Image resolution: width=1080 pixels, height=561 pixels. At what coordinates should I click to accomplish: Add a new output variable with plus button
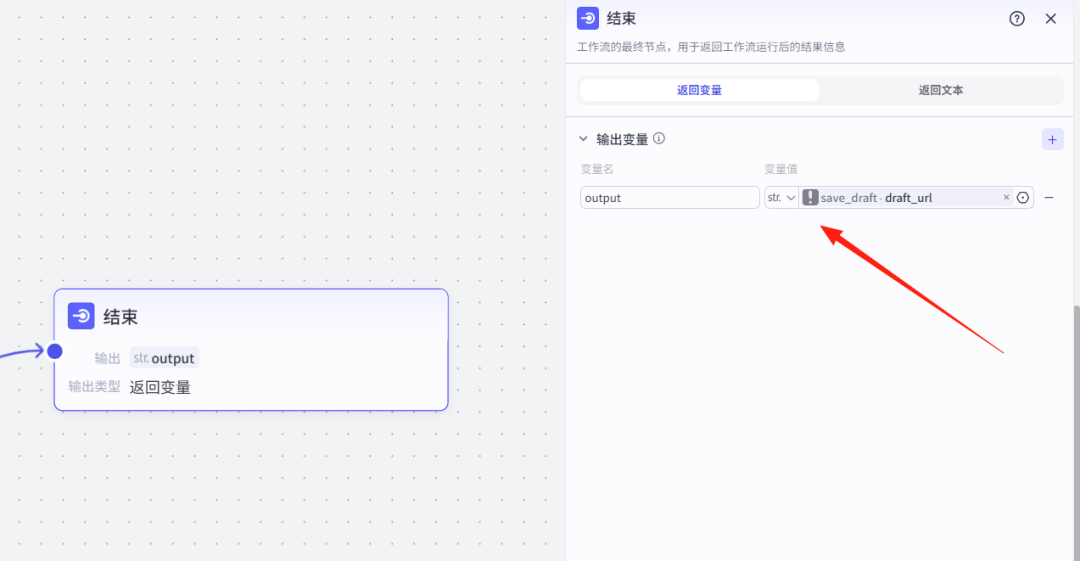tap(1052, 140)
